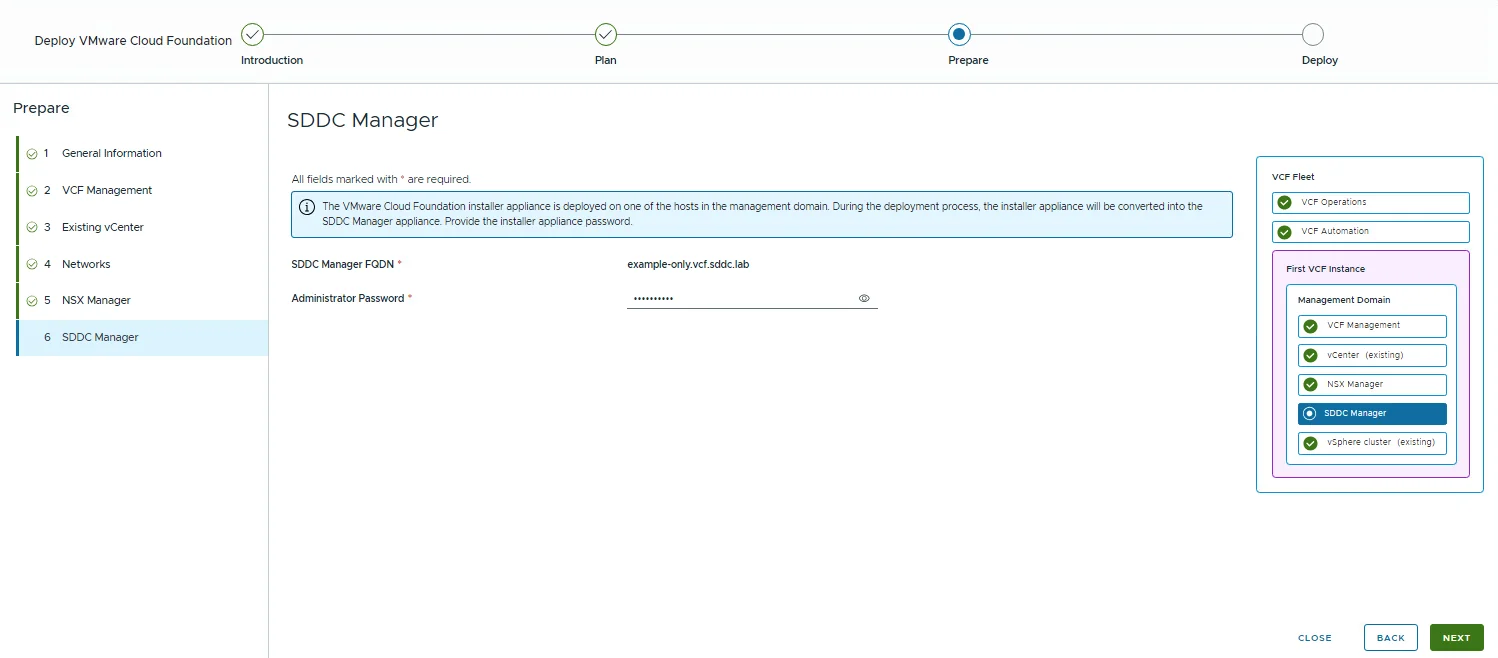Click the Plan step checkmark circle
This screenshot has width=1498, height=658.
click(606, 35)
